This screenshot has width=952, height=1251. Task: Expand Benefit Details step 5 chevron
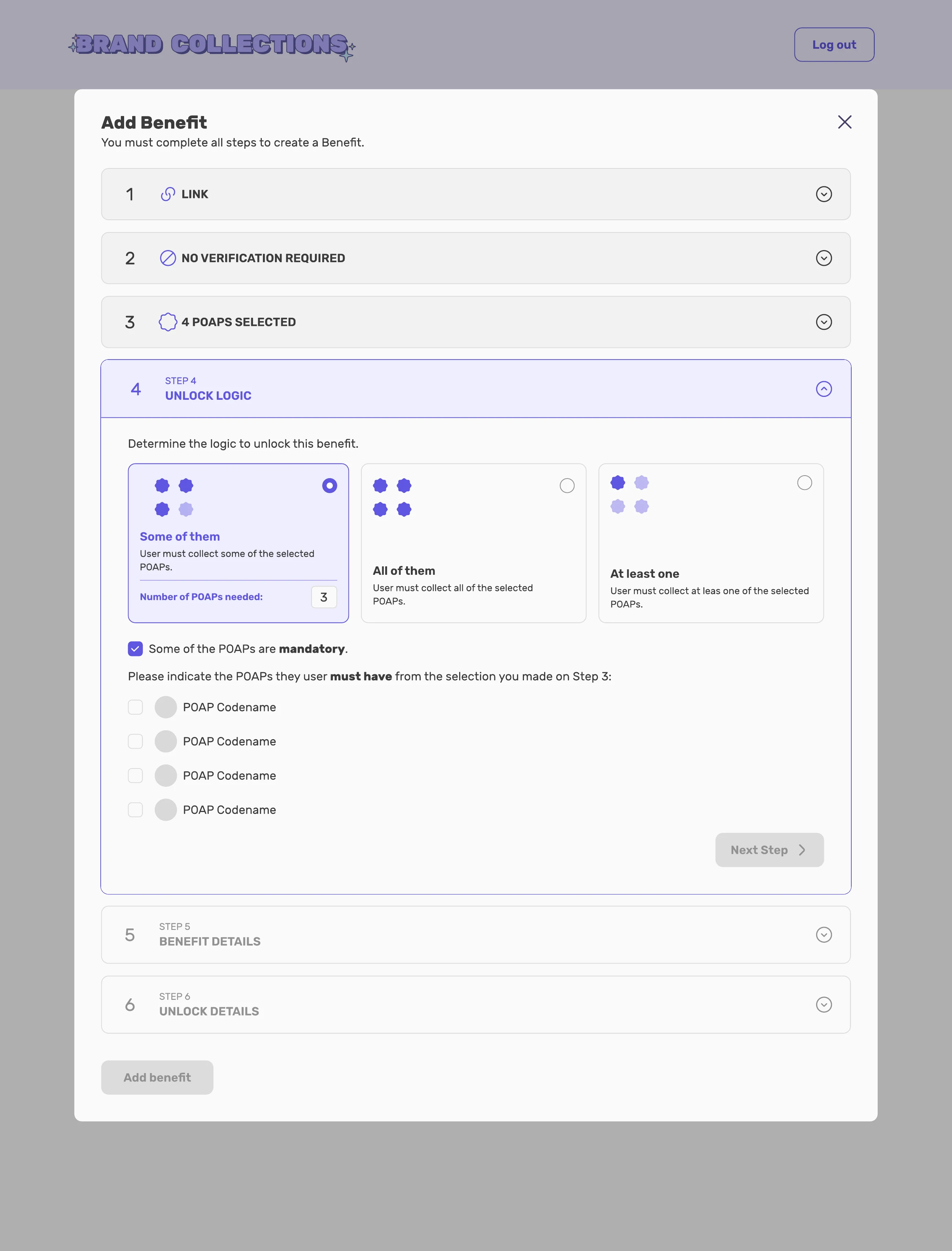pos(823,935)
